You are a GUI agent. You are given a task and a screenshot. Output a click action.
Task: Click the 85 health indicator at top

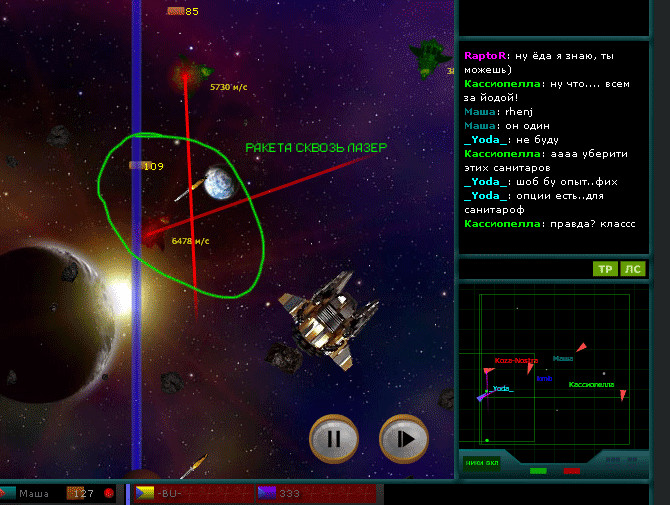tap(183, 12)
